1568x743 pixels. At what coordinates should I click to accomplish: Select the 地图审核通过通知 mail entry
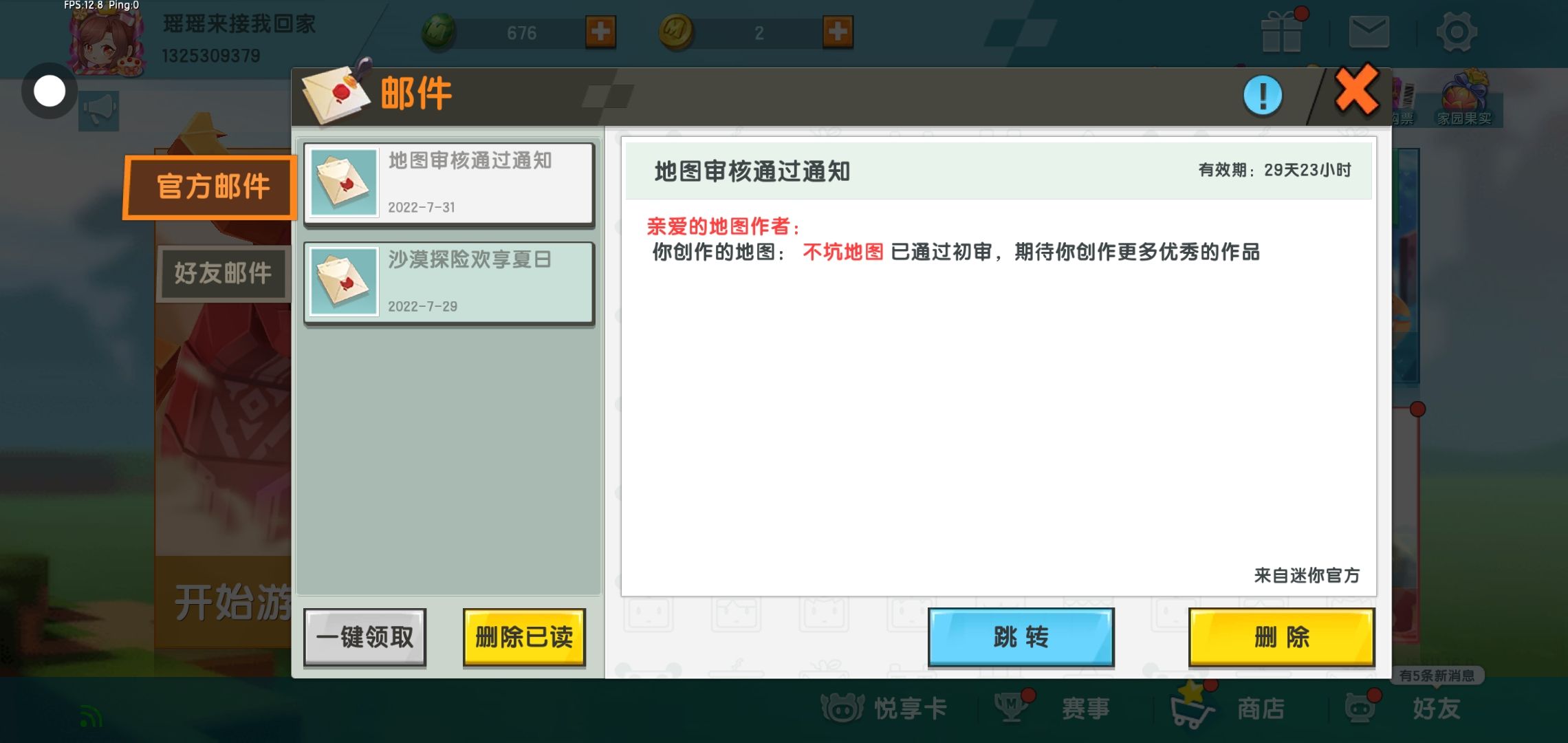(x=449, y=183)
